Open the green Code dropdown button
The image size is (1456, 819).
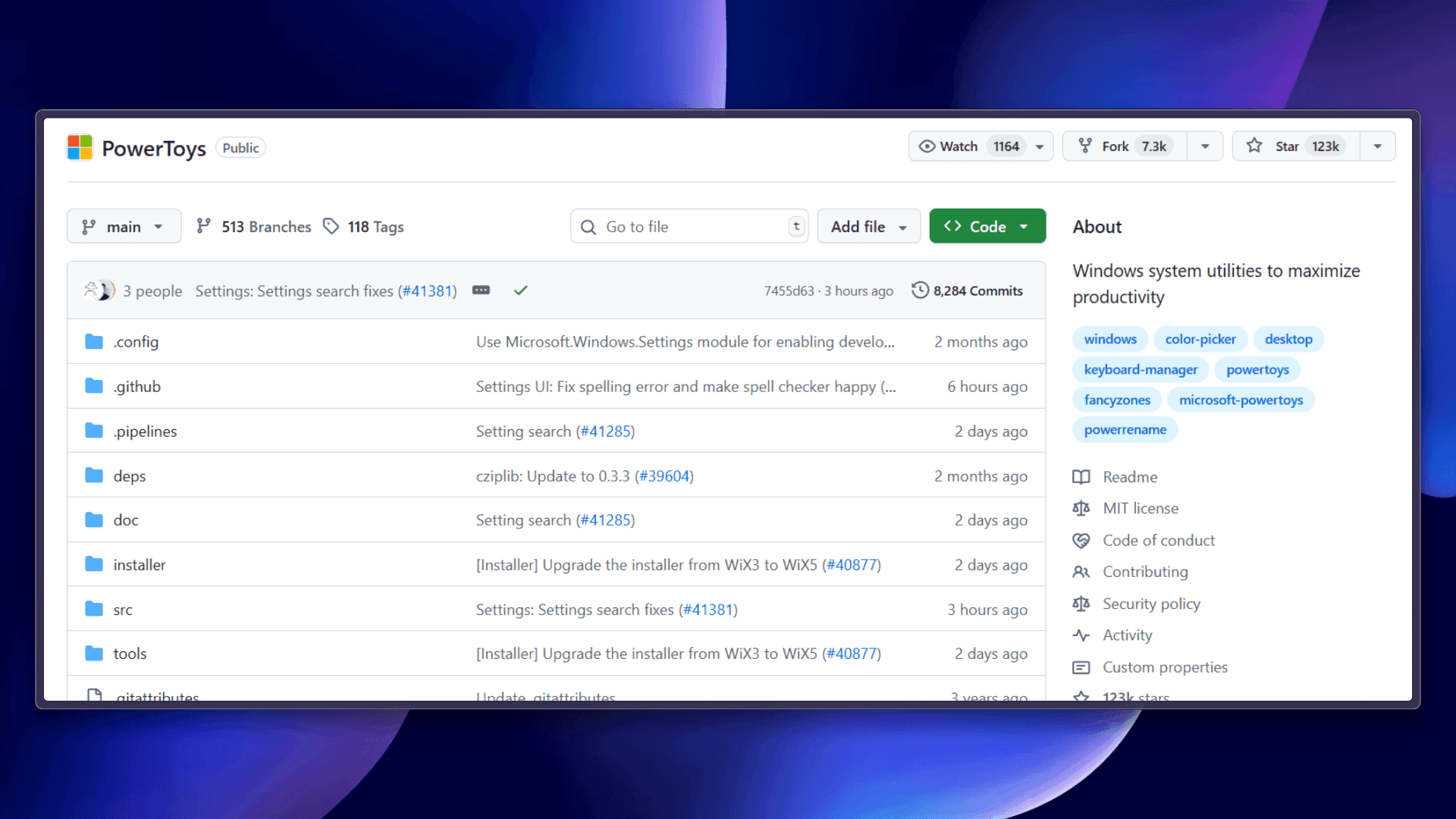coord(987,226)
